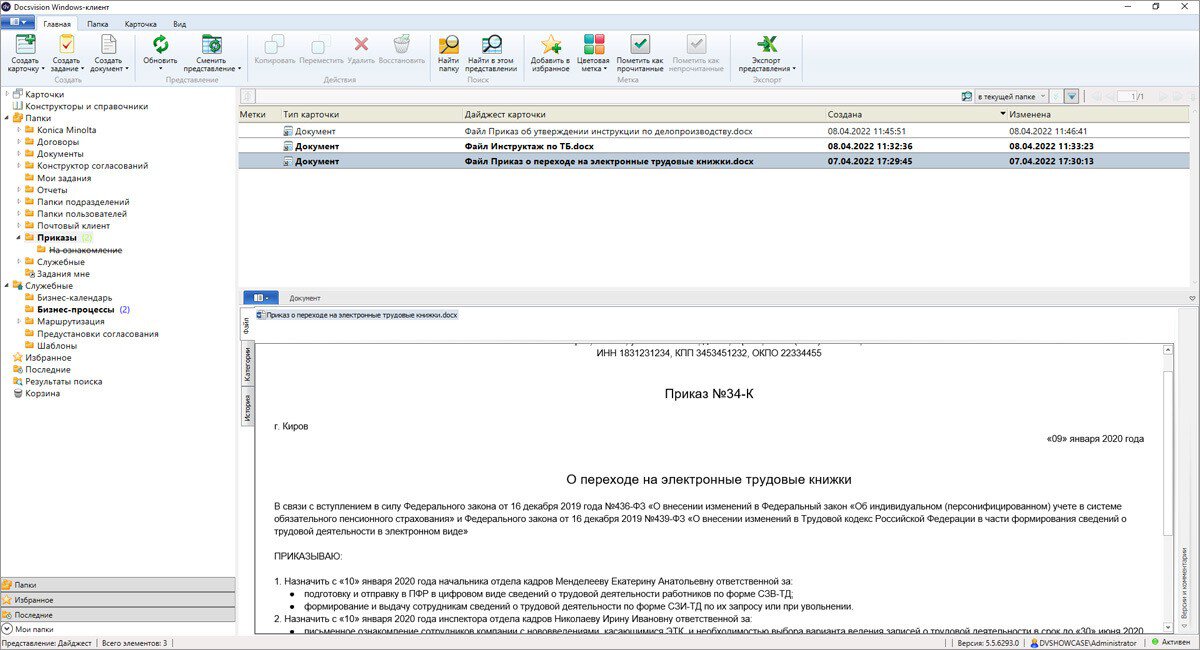Click Пометить как прочитанные icon
1200x650 pixels.
tap(640, 44)
